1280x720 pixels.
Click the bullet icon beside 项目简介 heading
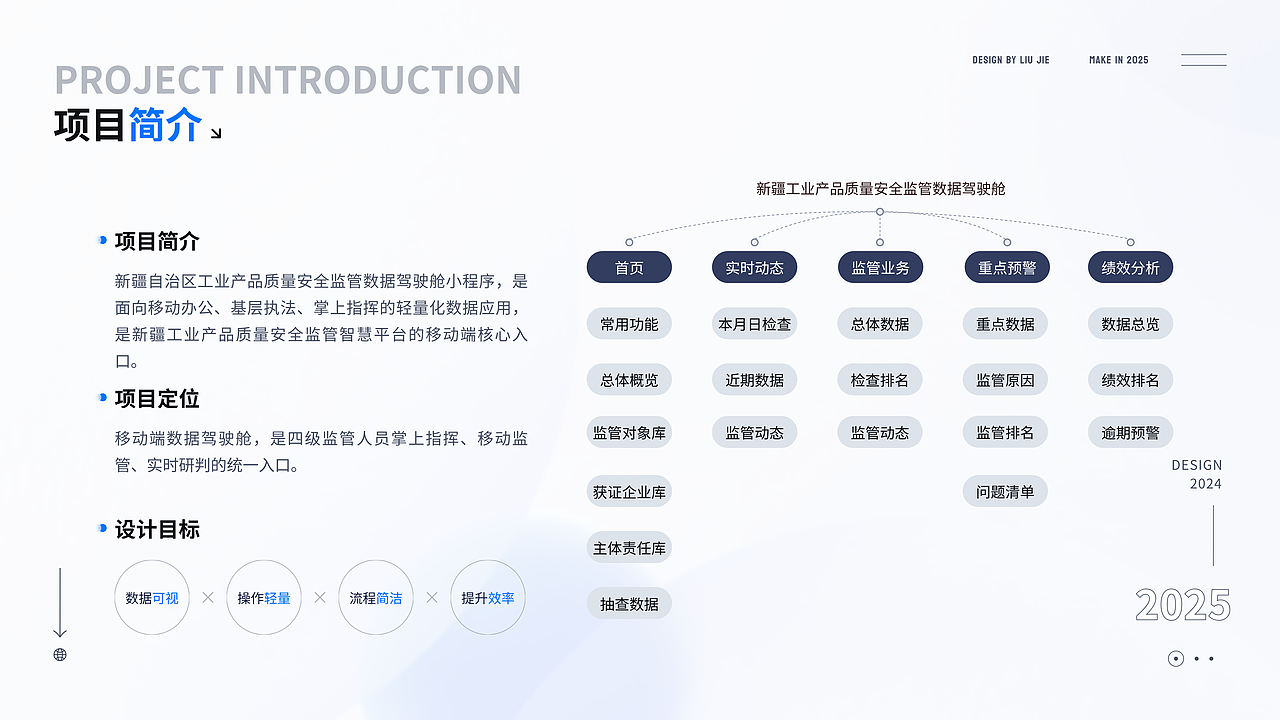[x=99, y=240]
